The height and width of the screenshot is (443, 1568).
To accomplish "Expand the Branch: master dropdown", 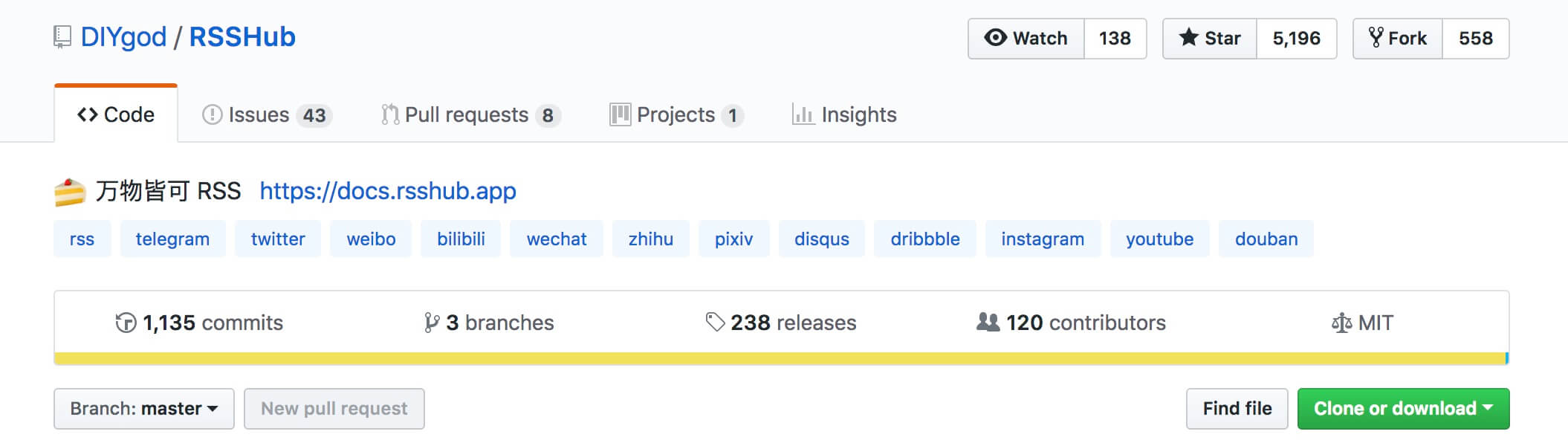I will point(144,409).
